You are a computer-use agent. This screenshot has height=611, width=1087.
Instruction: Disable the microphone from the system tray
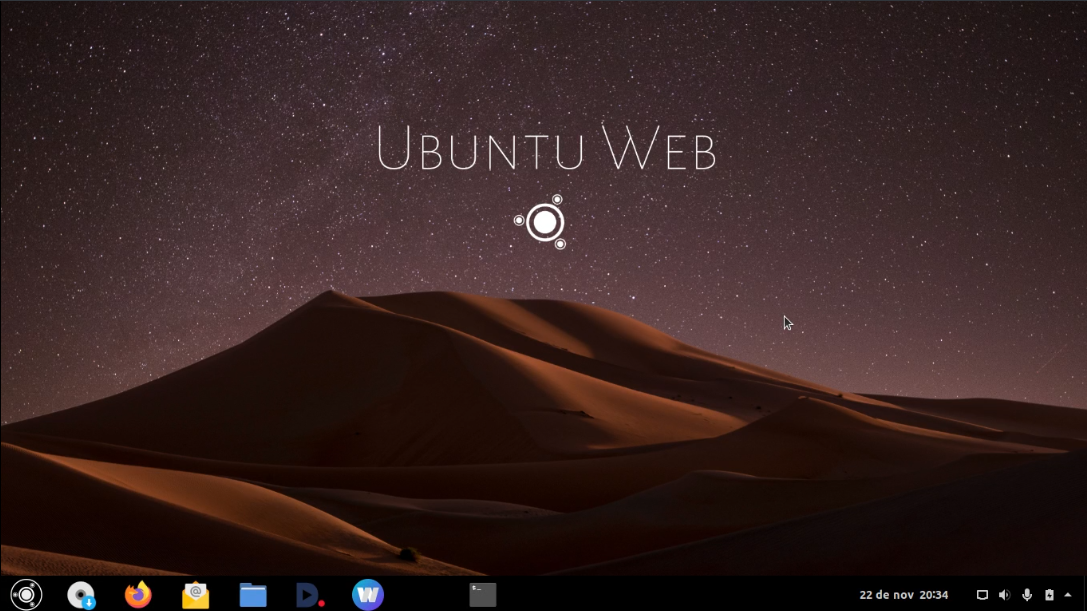tap(1028, 594)
